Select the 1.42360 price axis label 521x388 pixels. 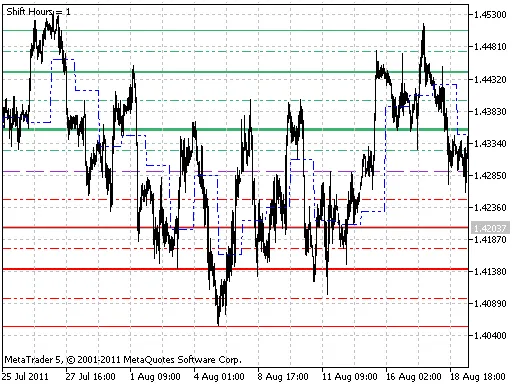click(x=490, y=207)
